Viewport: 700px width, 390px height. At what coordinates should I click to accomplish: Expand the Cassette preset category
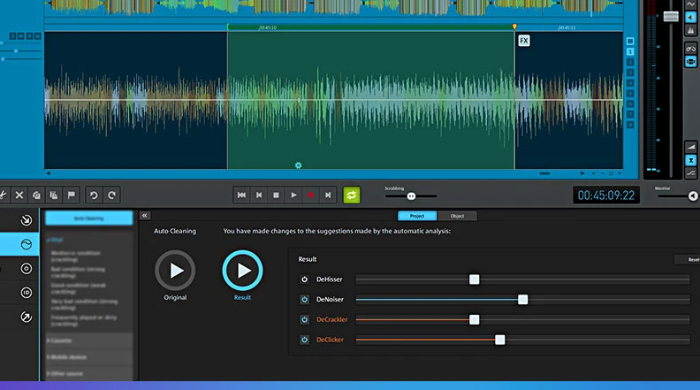89,340
